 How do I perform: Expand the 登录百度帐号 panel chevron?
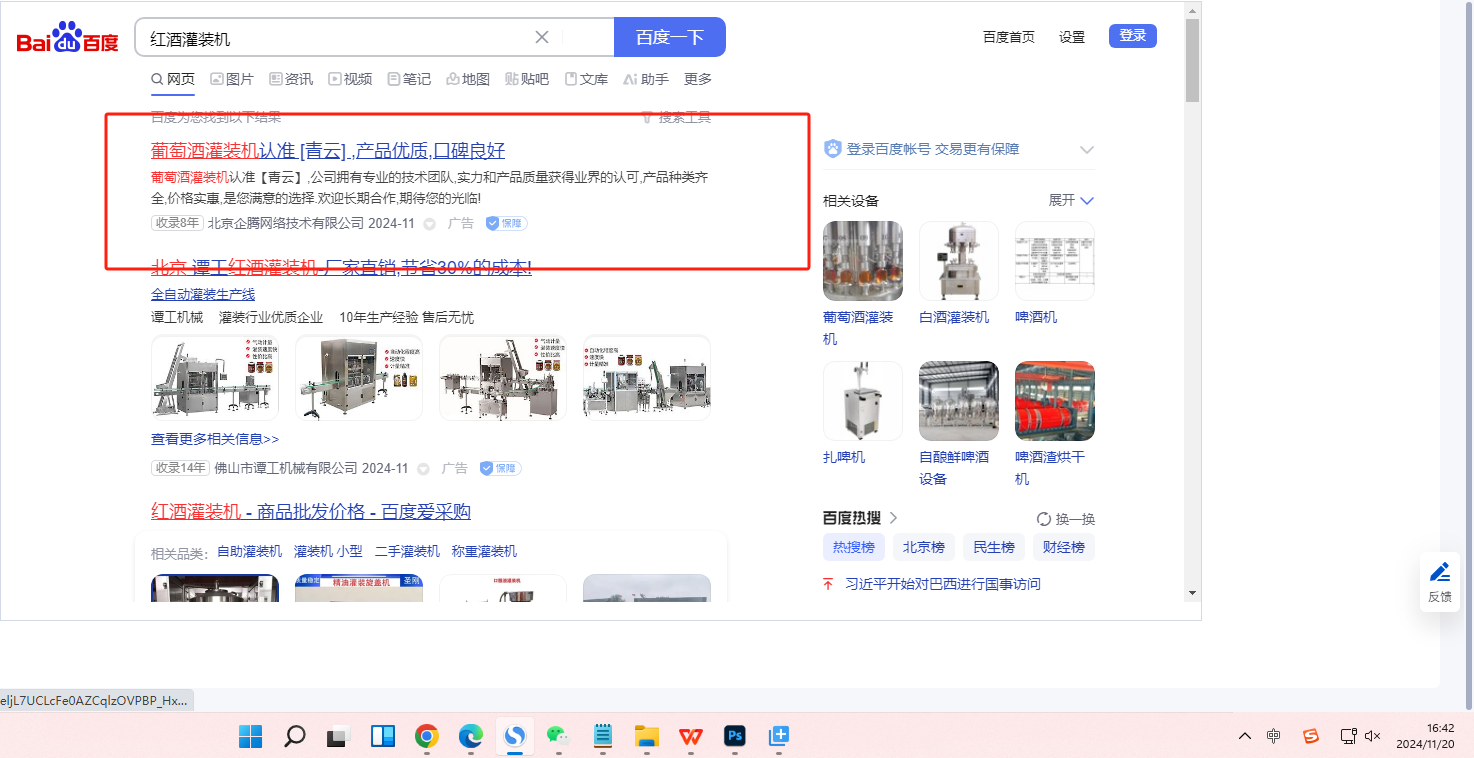1087,150
